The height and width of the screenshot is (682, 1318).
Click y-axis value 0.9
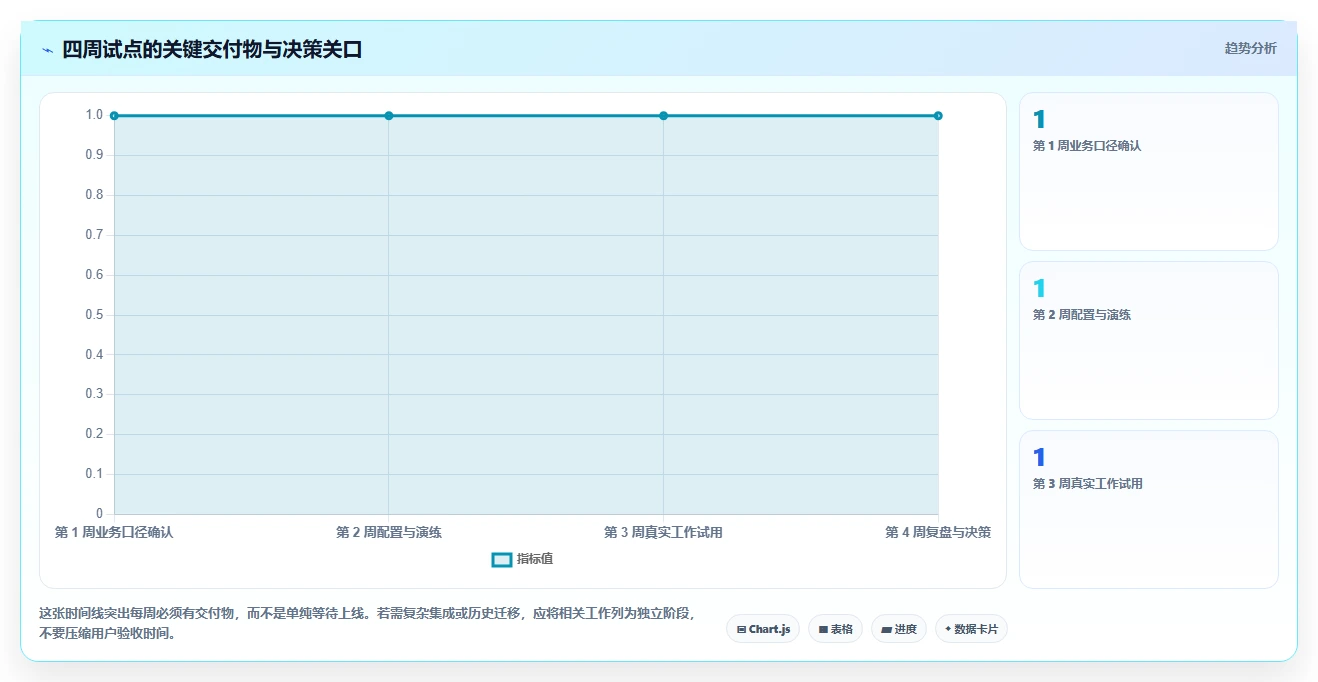pyautogui.click(x=94, y=155)
